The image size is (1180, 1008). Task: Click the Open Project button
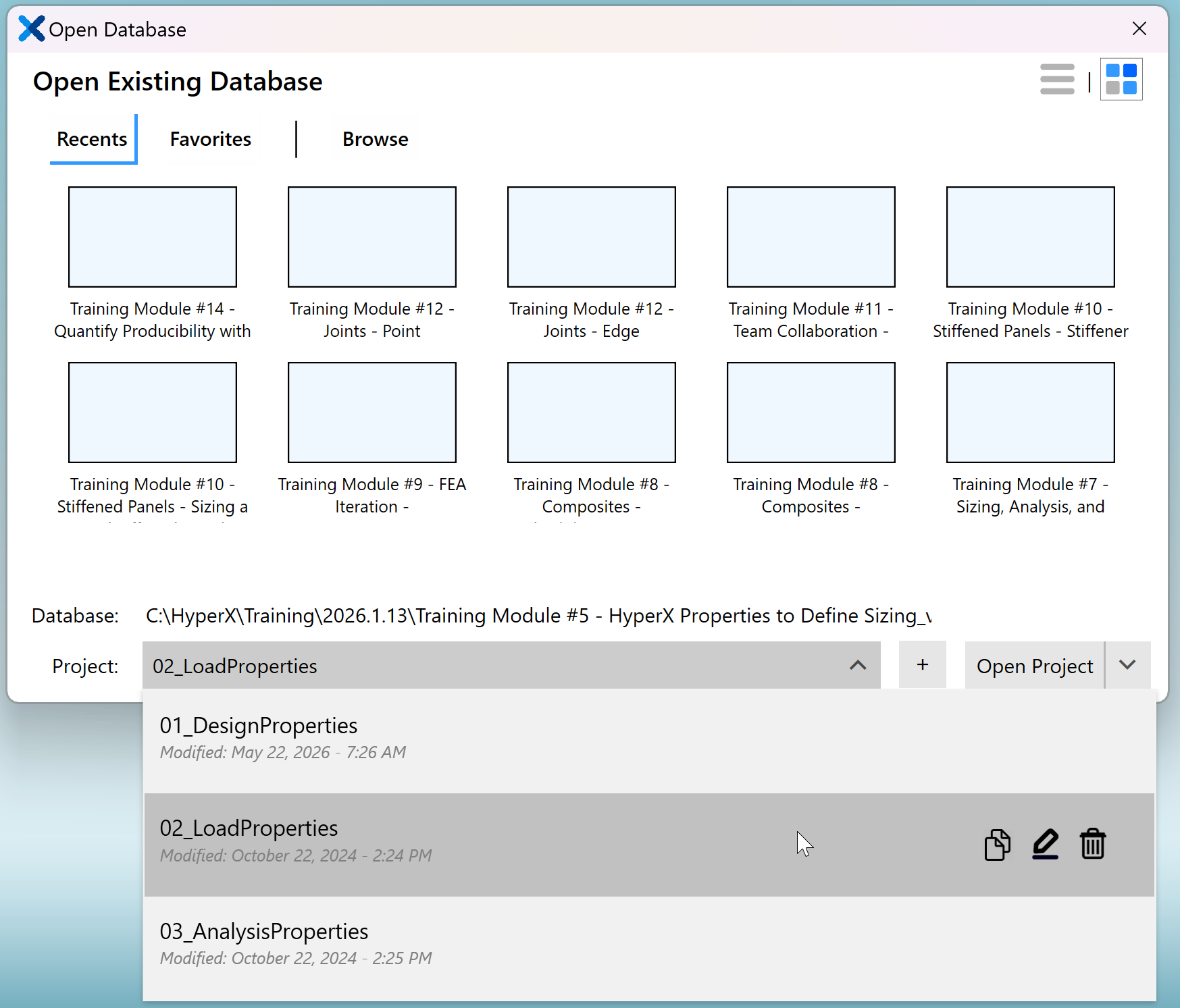tap(1035, 665)
